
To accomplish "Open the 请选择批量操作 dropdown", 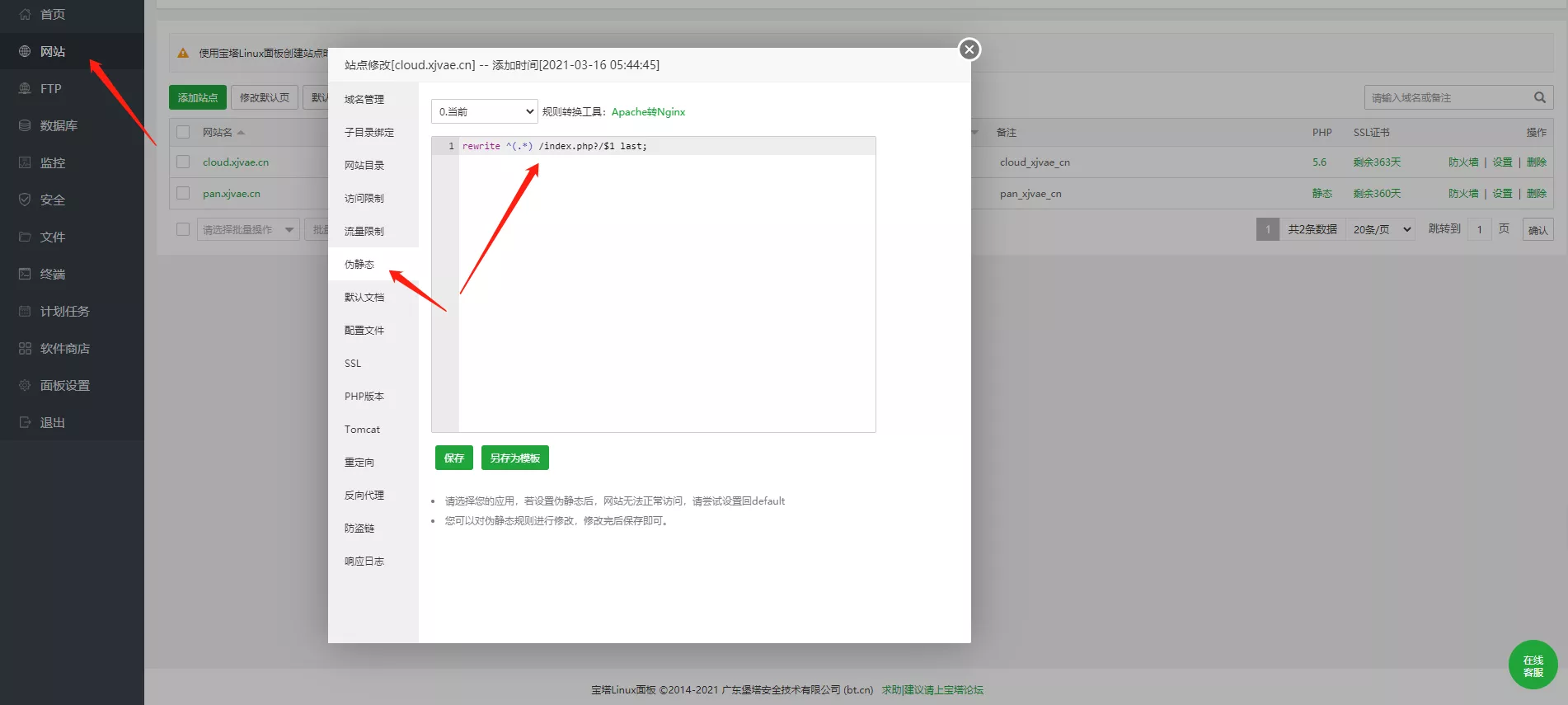I will pyautogui.click(x=248, y=229).
